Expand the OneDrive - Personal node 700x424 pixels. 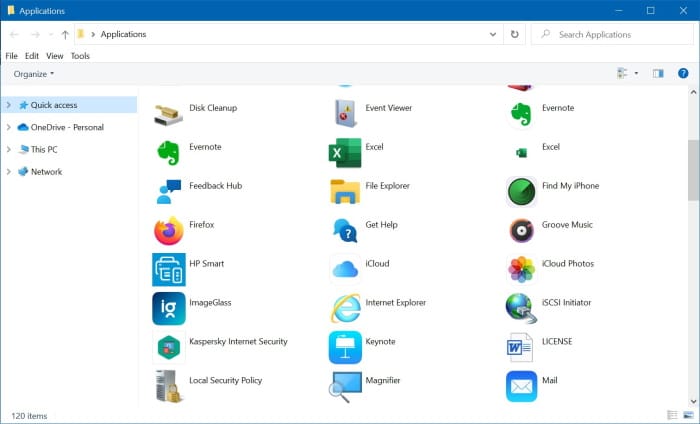[x=8, y=127]
